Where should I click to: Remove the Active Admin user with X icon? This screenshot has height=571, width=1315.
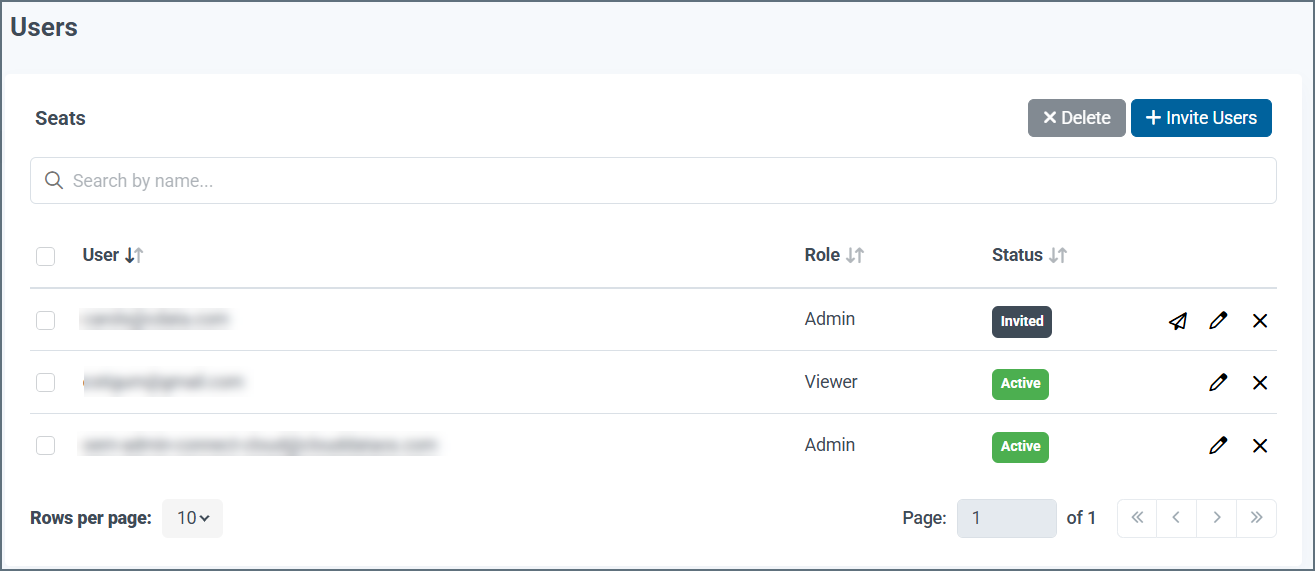coord(1260,446)
